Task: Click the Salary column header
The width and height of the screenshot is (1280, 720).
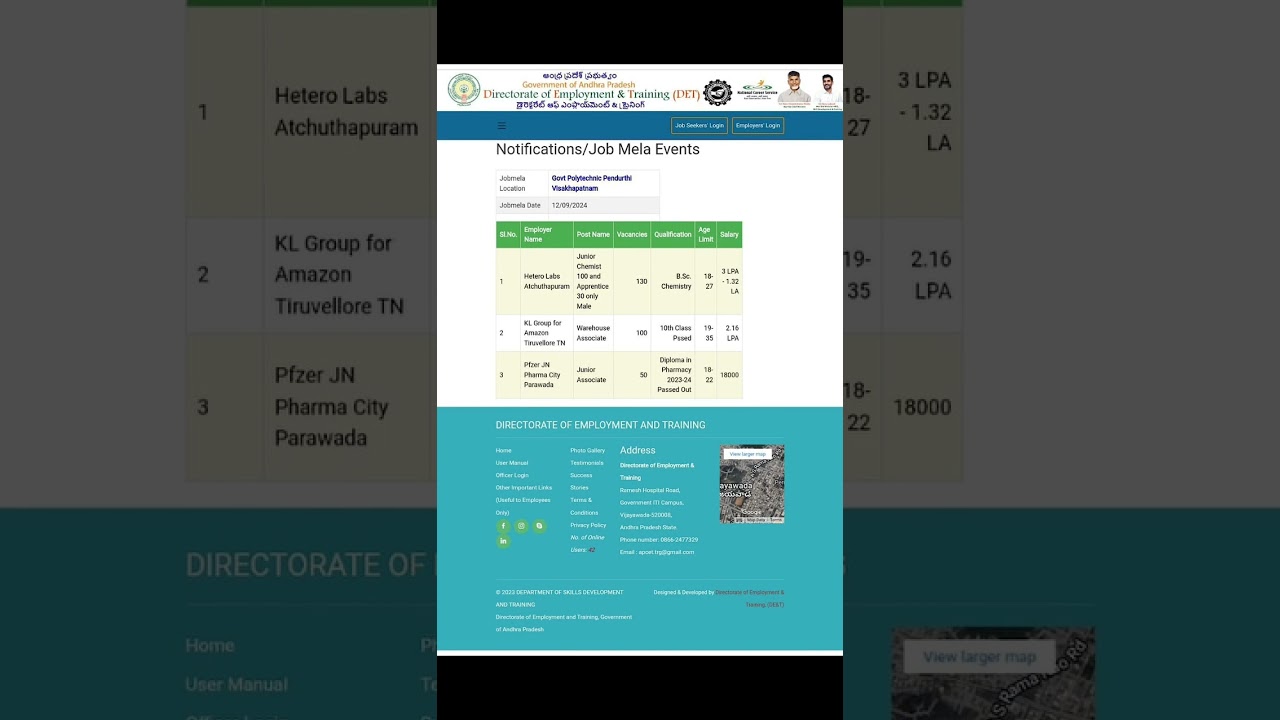Action: point(730,235)
